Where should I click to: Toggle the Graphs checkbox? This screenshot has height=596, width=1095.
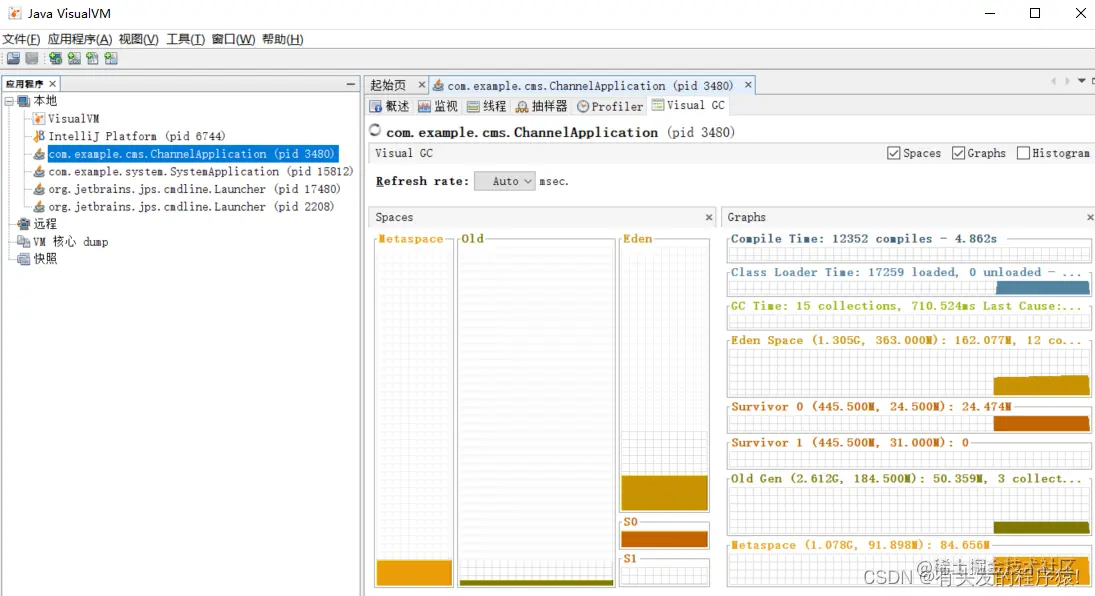[x=958, y=153]
